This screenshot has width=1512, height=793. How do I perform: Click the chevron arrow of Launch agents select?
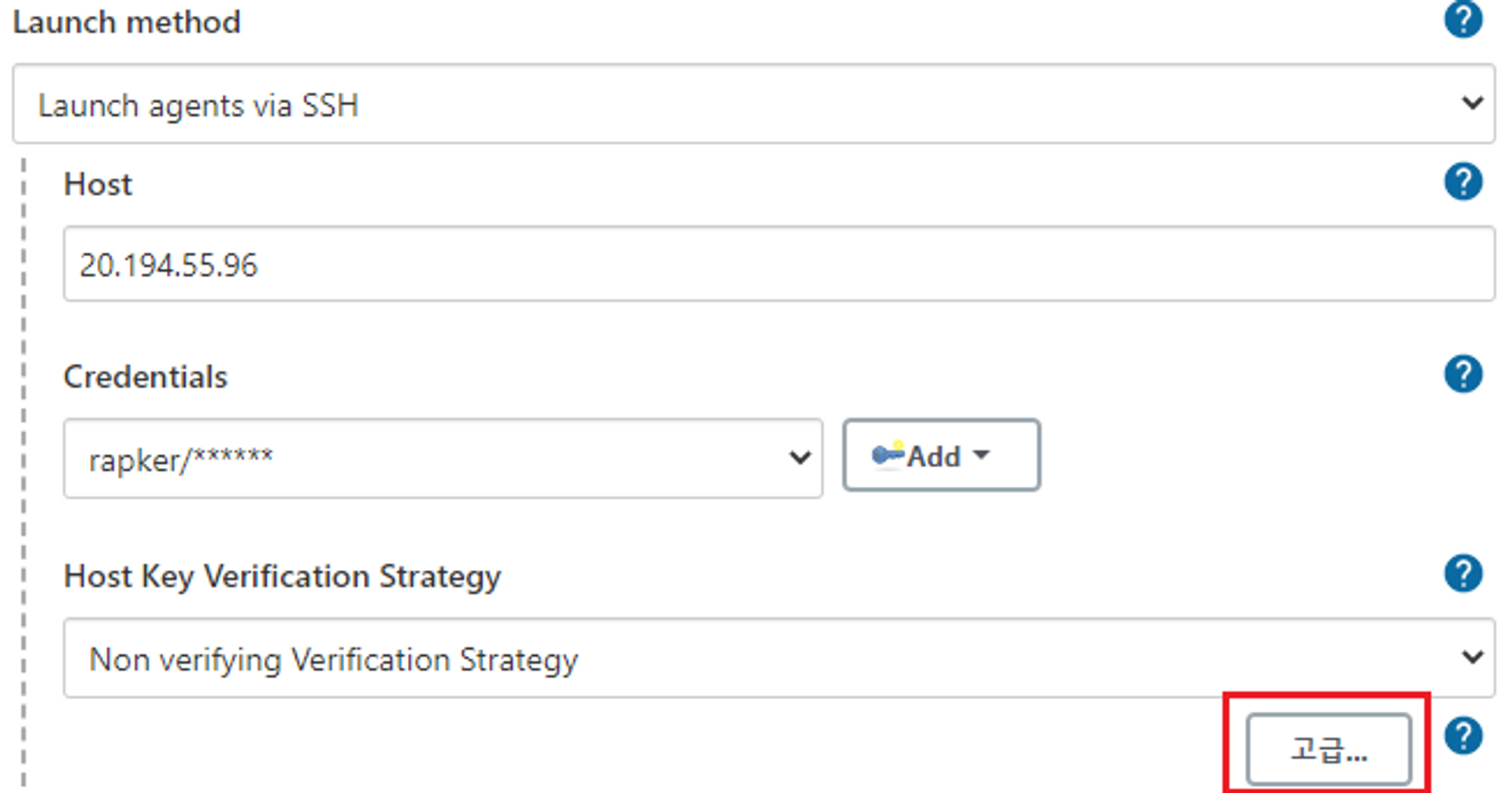1472,103
